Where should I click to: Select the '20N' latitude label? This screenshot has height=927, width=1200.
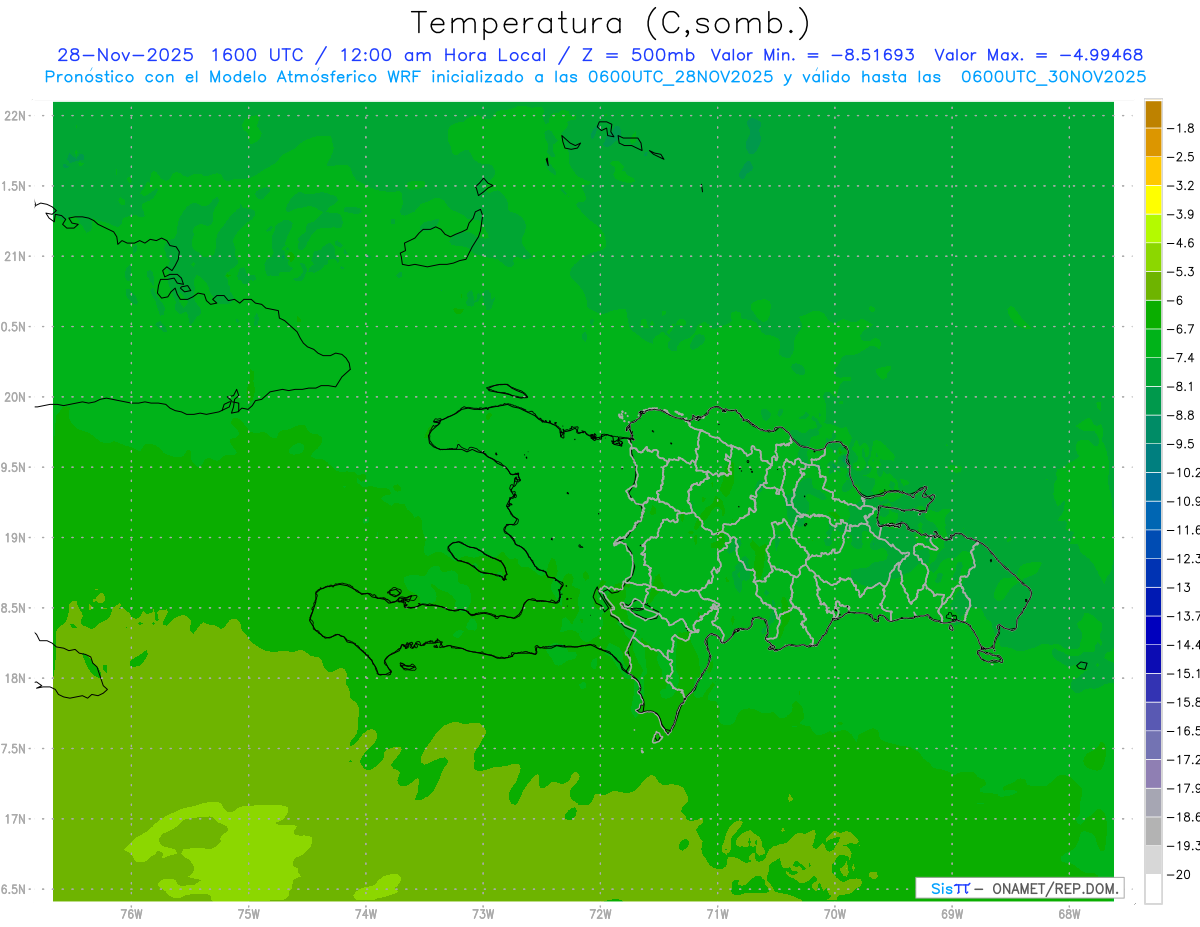click(16, 397)
